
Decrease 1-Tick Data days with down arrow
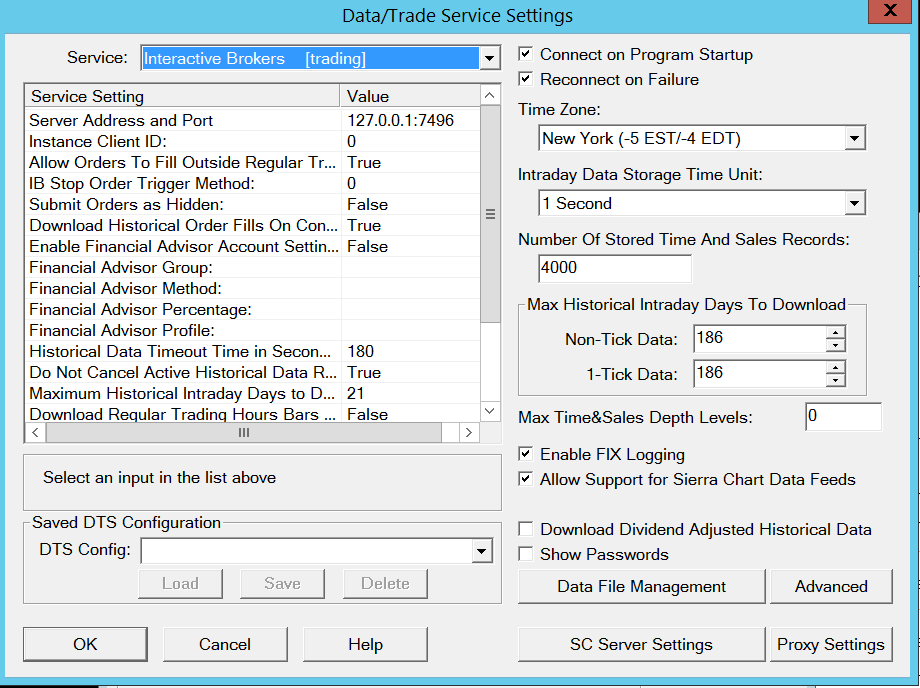[836, 380]
